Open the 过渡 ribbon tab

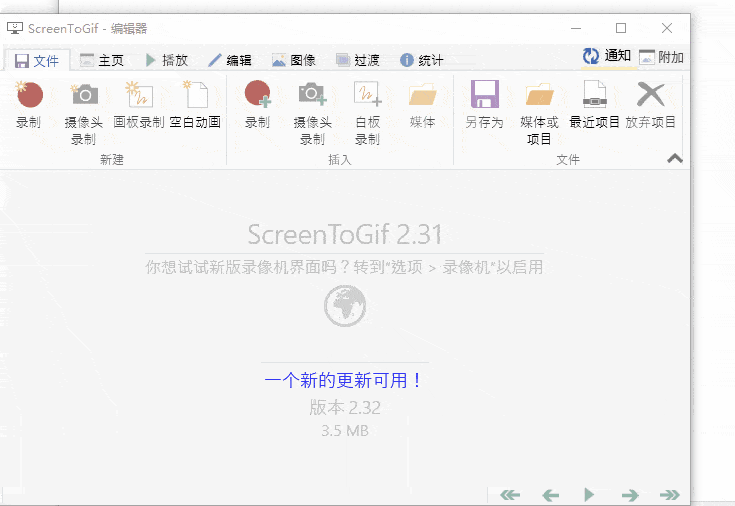point(358,60)
